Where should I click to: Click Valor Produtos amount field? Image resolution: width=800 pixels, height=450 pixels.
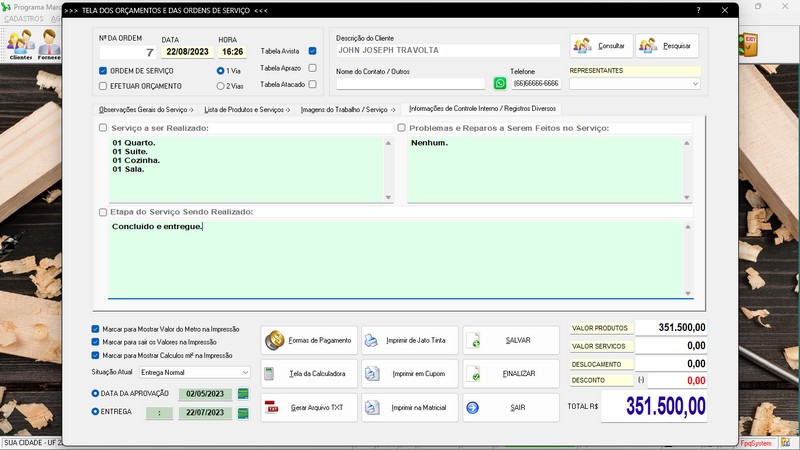click(671, 328)
